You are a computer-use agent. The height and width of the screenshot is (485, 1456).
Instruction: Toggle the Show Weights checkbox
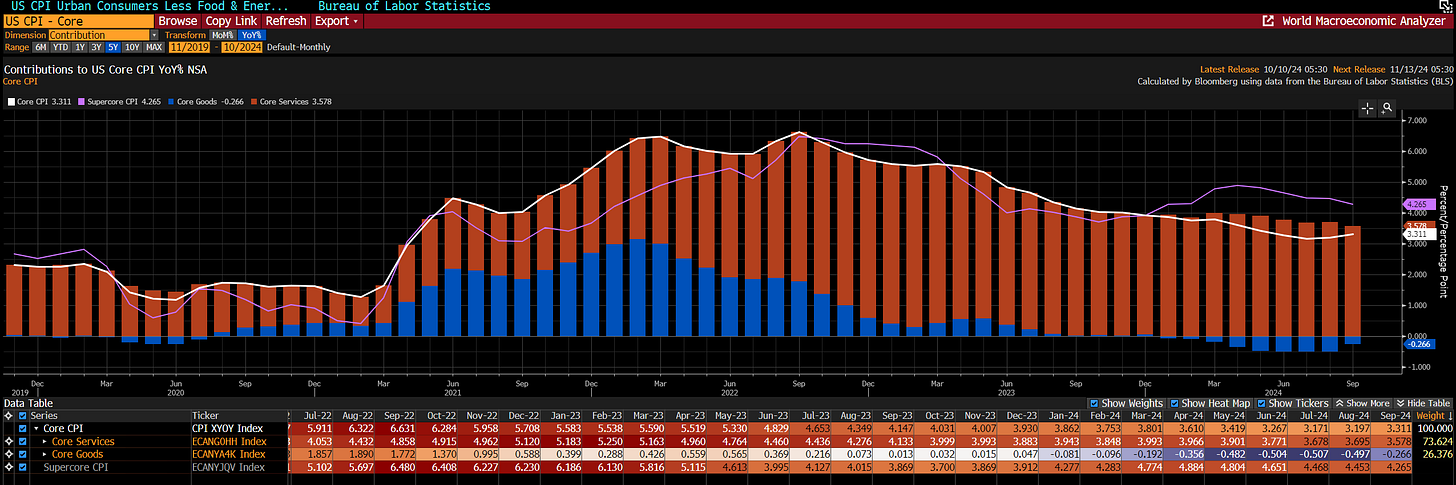point(1094,403)
